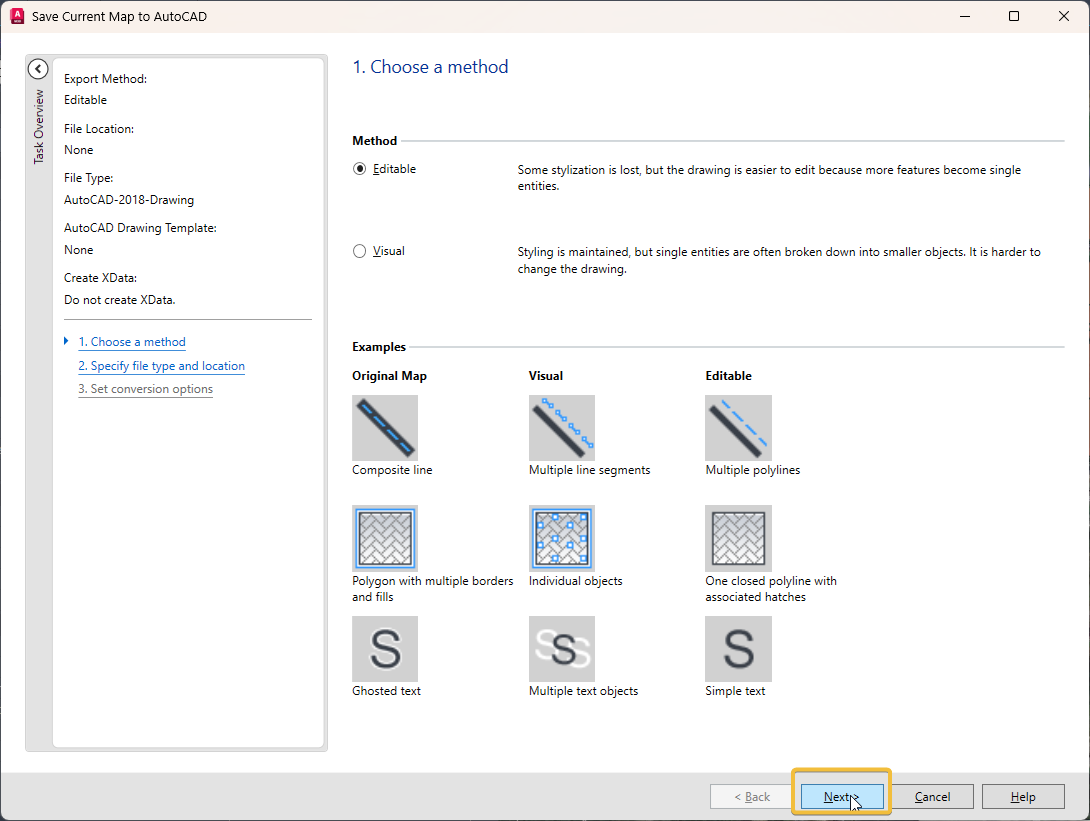Minimize the Save Current Map window
The image size is (1090, 821).
[x=965, y=16]
